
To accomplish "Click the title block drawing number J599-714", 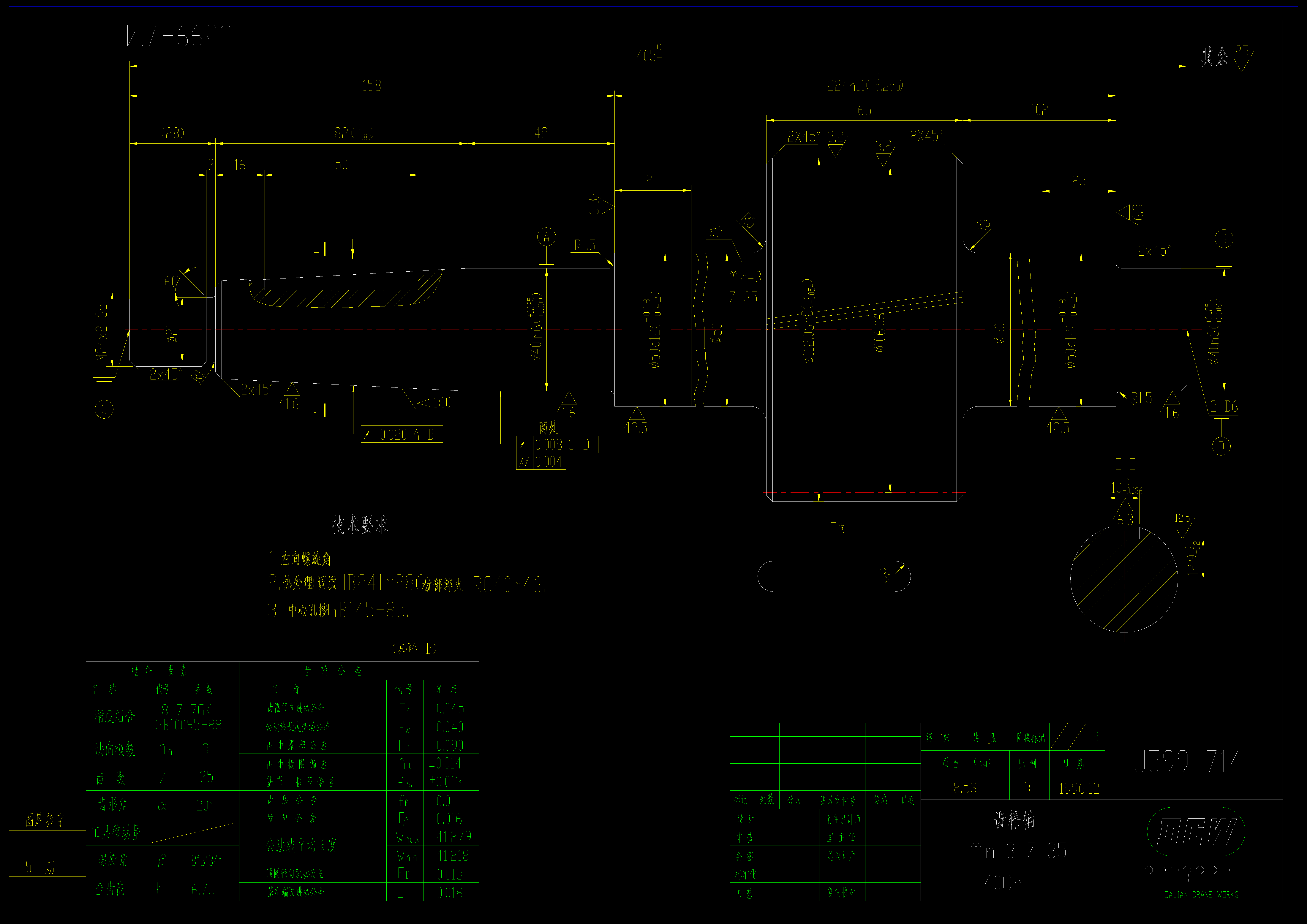I will (x=1187, y=762).
